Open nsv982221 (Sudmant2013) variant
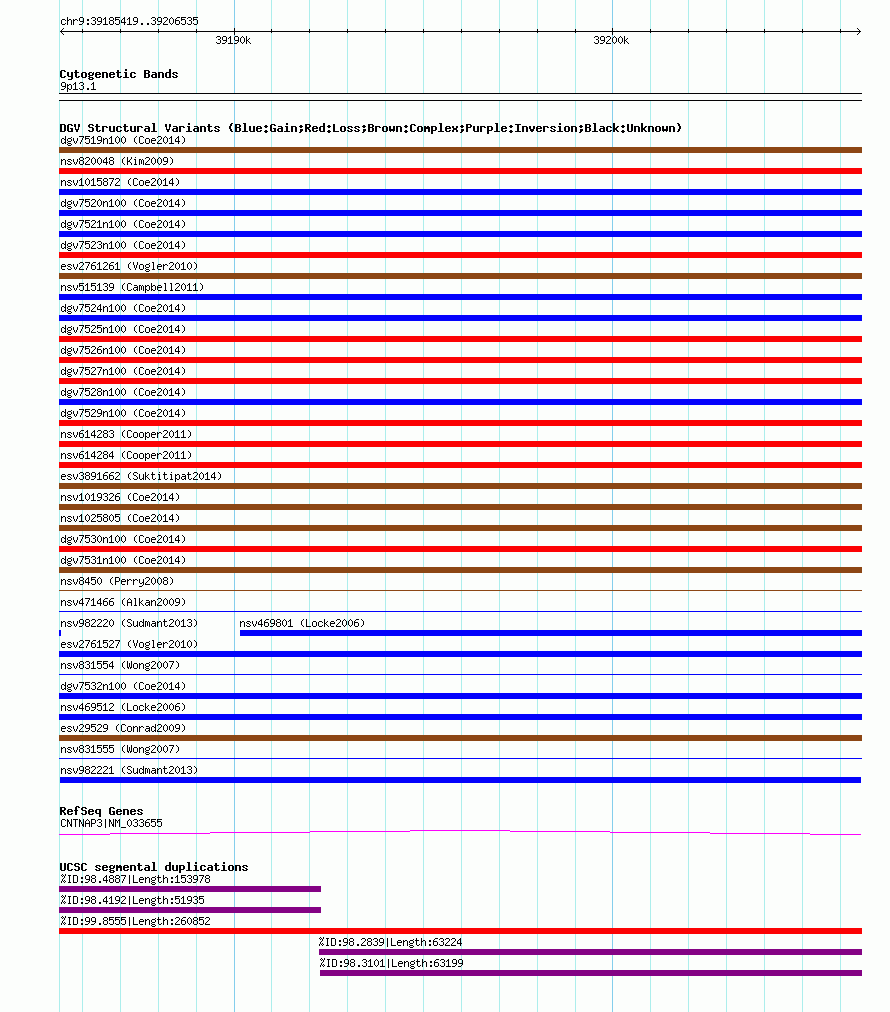 [129, 770]
